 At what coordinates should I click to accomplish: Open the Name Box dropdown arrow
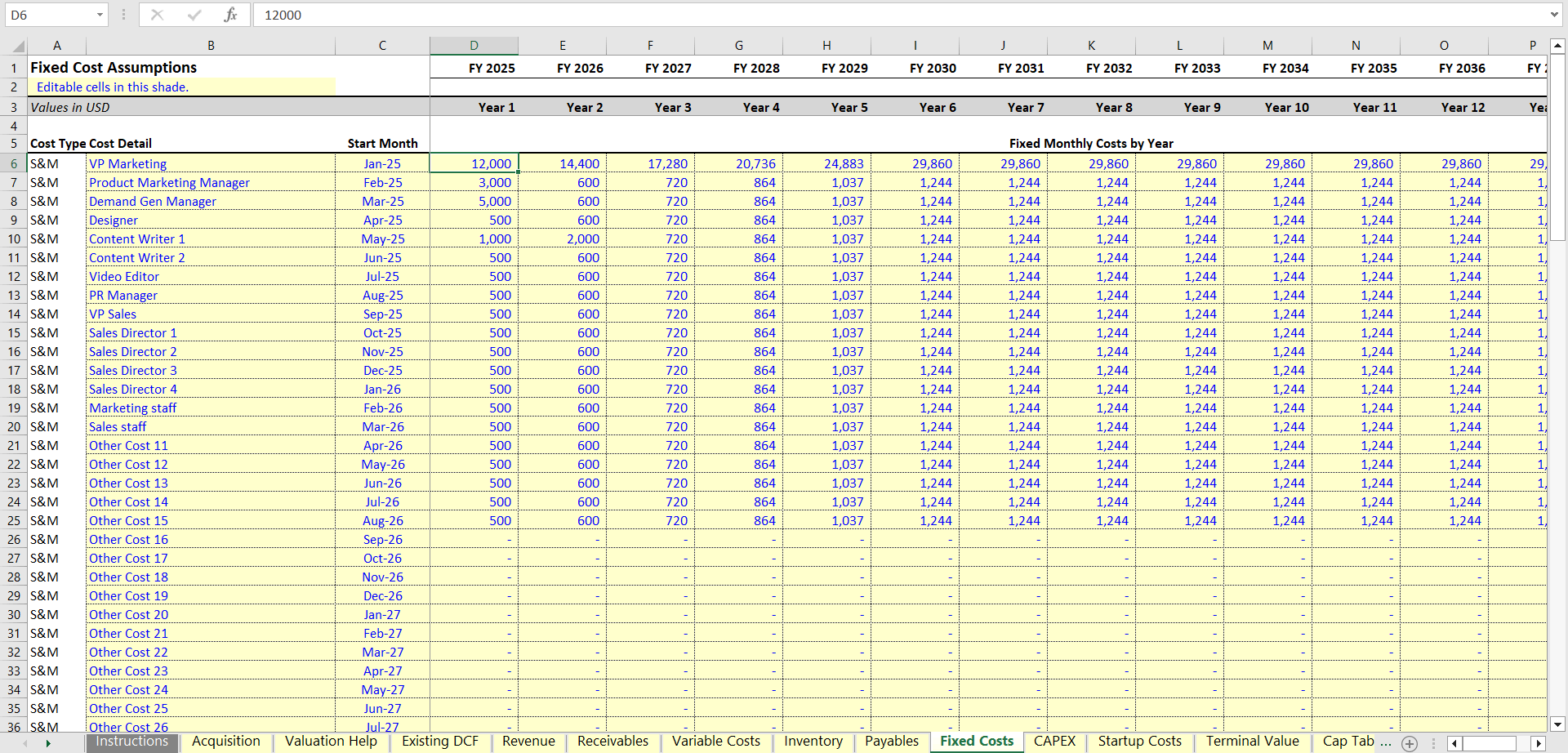pos(100,14)
